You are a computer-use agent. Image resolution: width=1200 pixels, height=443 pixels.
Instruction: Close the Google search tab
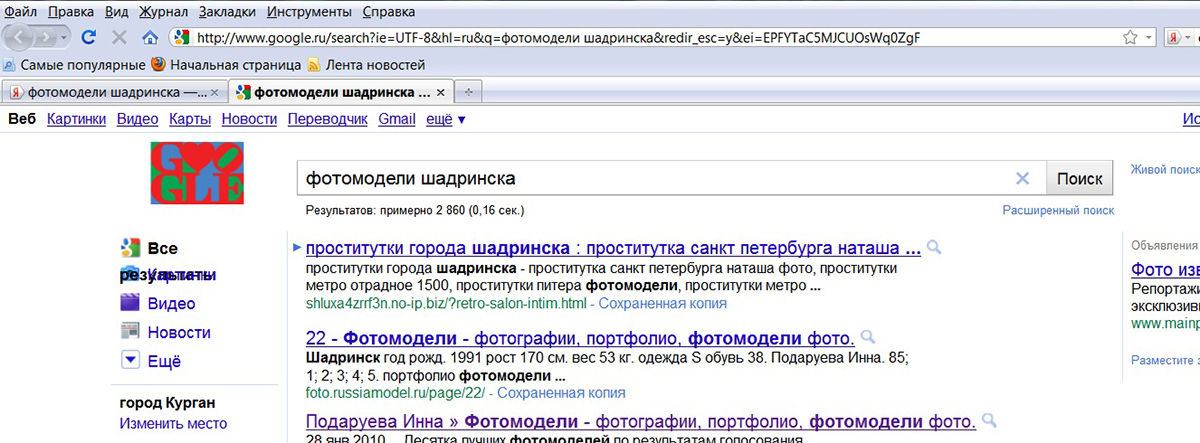[x=442, y=92]
